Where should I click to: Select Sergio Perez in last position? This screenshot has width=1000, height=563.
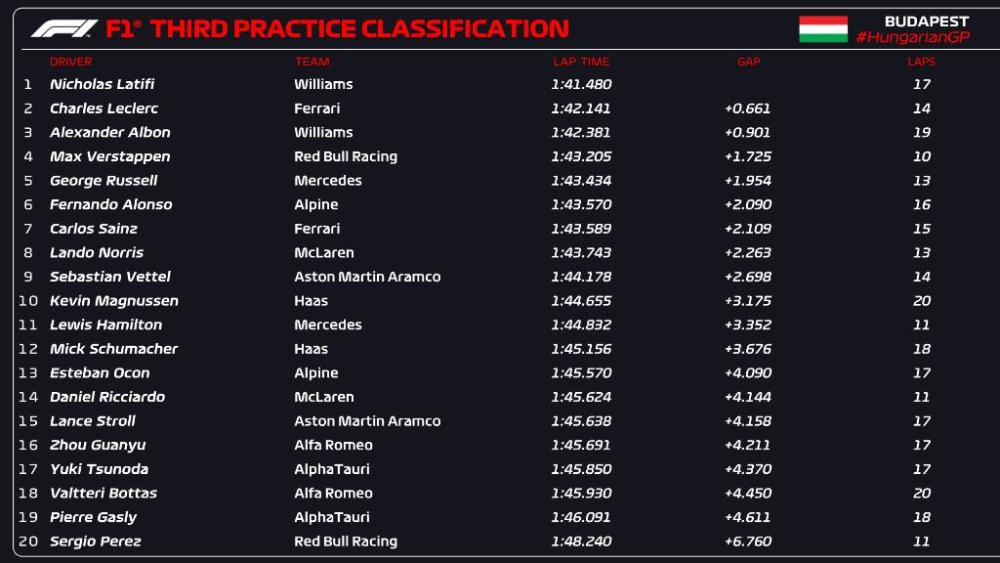[x=95, y=541]
